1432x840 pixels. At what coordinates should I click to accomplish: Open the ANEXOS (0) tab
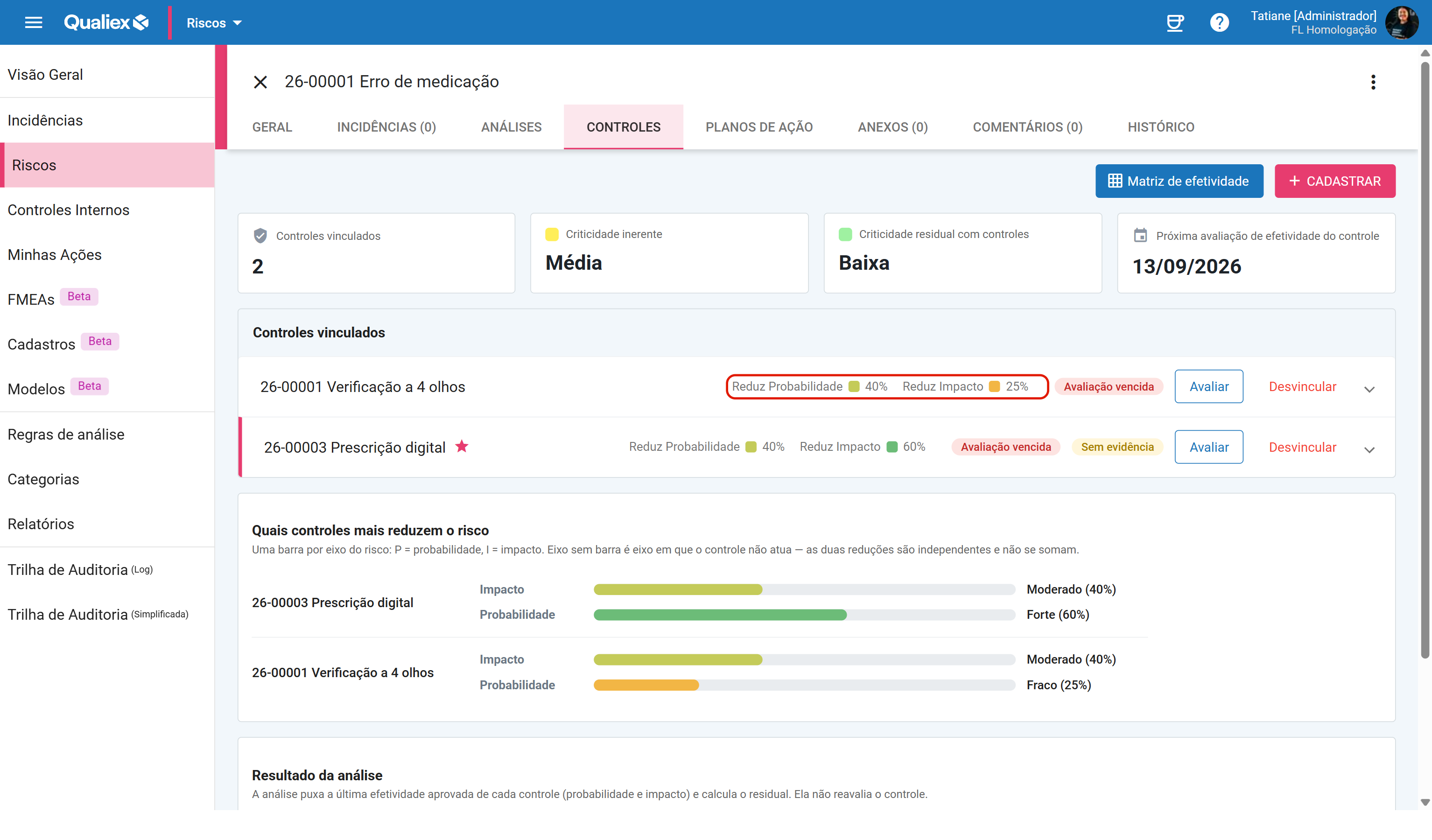pyautogui.click(x=893, y=127)
